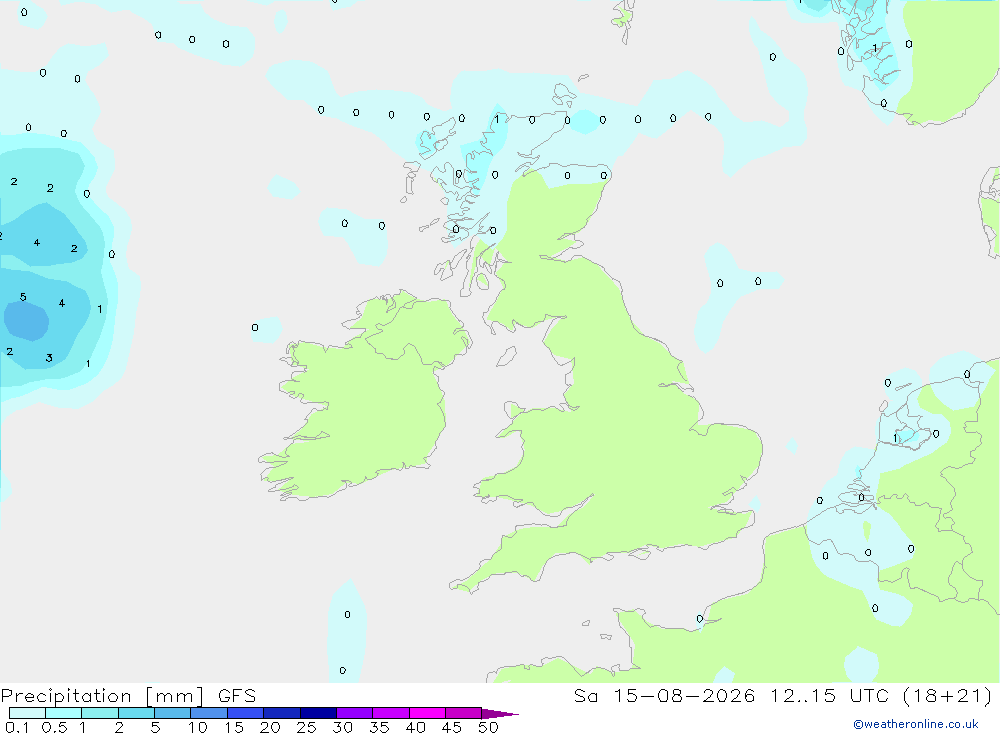Click the date "15-08-2026"
Image resolution: width=1000 pixels, height=733 pixels.
tap(684, 695)
